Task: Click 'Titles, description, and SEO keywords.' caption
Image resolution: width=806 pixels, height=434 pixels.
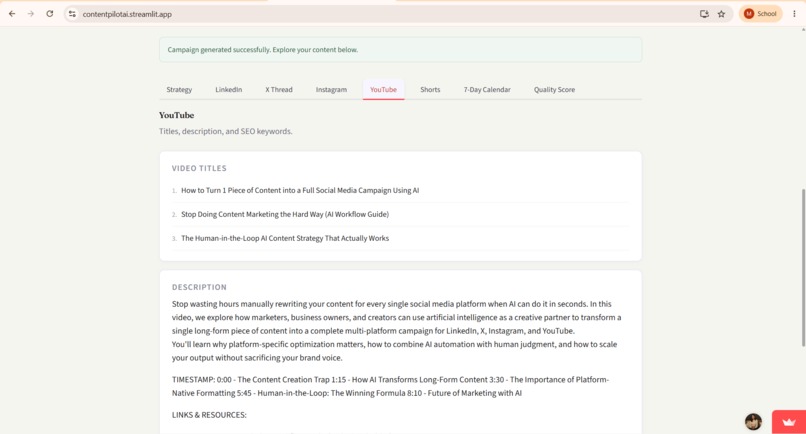Action: coord(226,131)
